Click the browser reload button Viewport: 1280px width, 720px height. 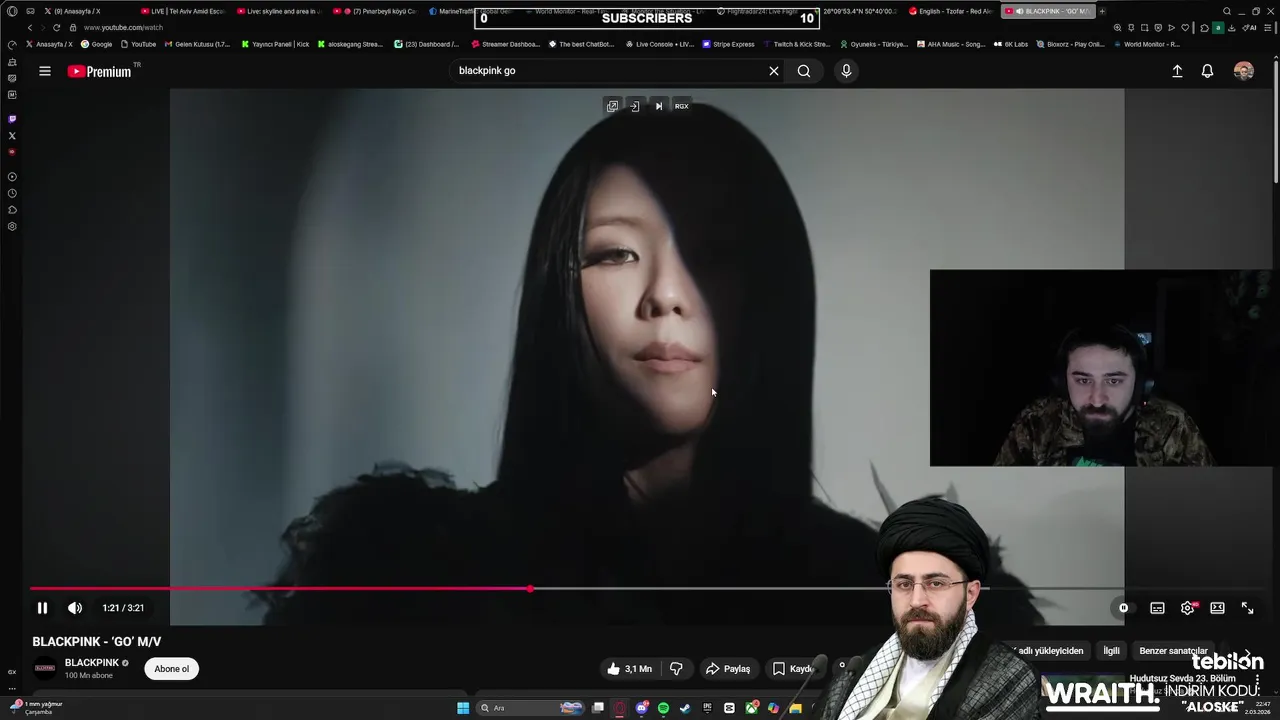pos(57,28)
